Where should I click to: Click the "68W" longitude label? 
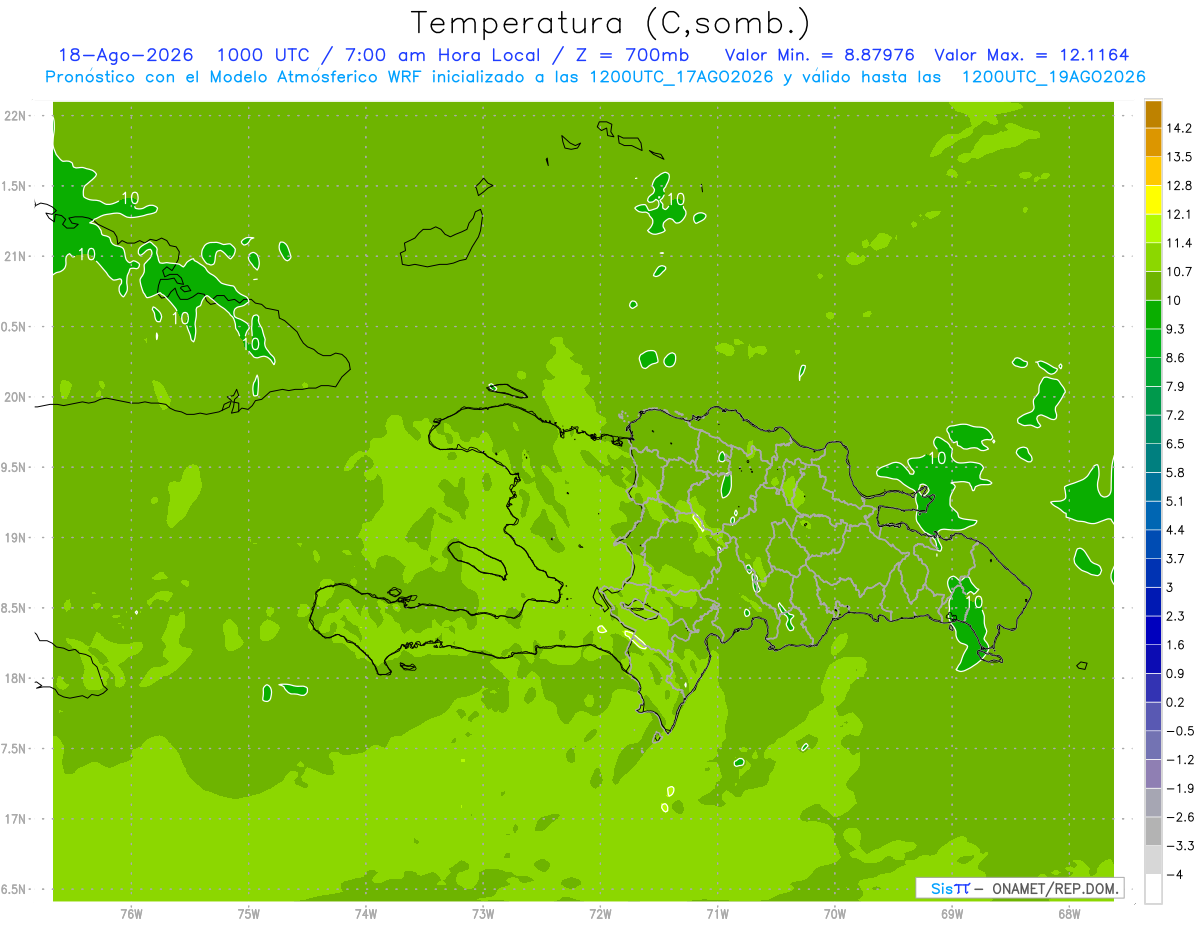pyautogui.click(x=1069, y=914)
